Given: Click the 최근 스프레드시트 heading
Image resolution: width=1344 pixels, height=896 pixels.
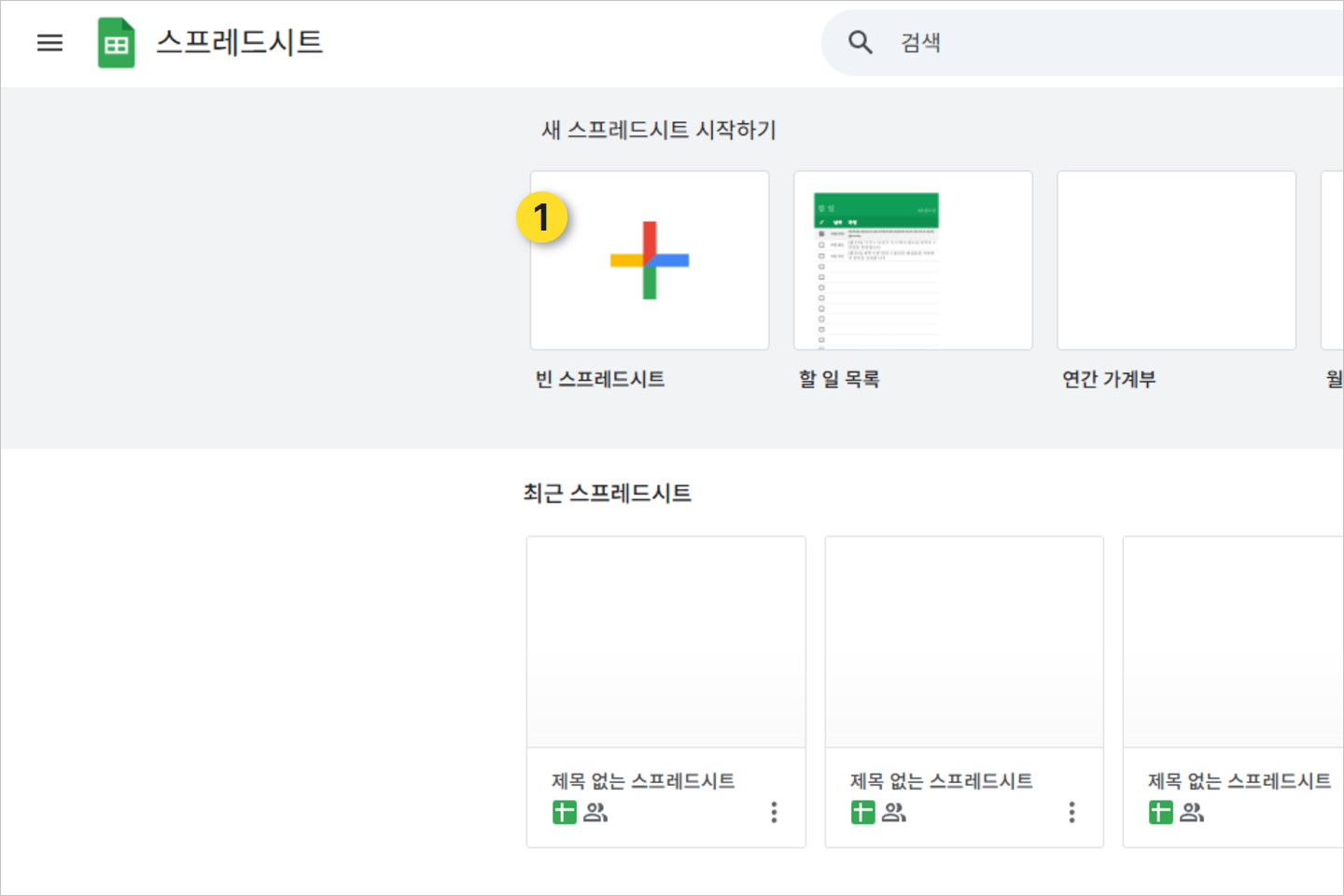Looking at the screenshot, I should click(x=608, y=493).
